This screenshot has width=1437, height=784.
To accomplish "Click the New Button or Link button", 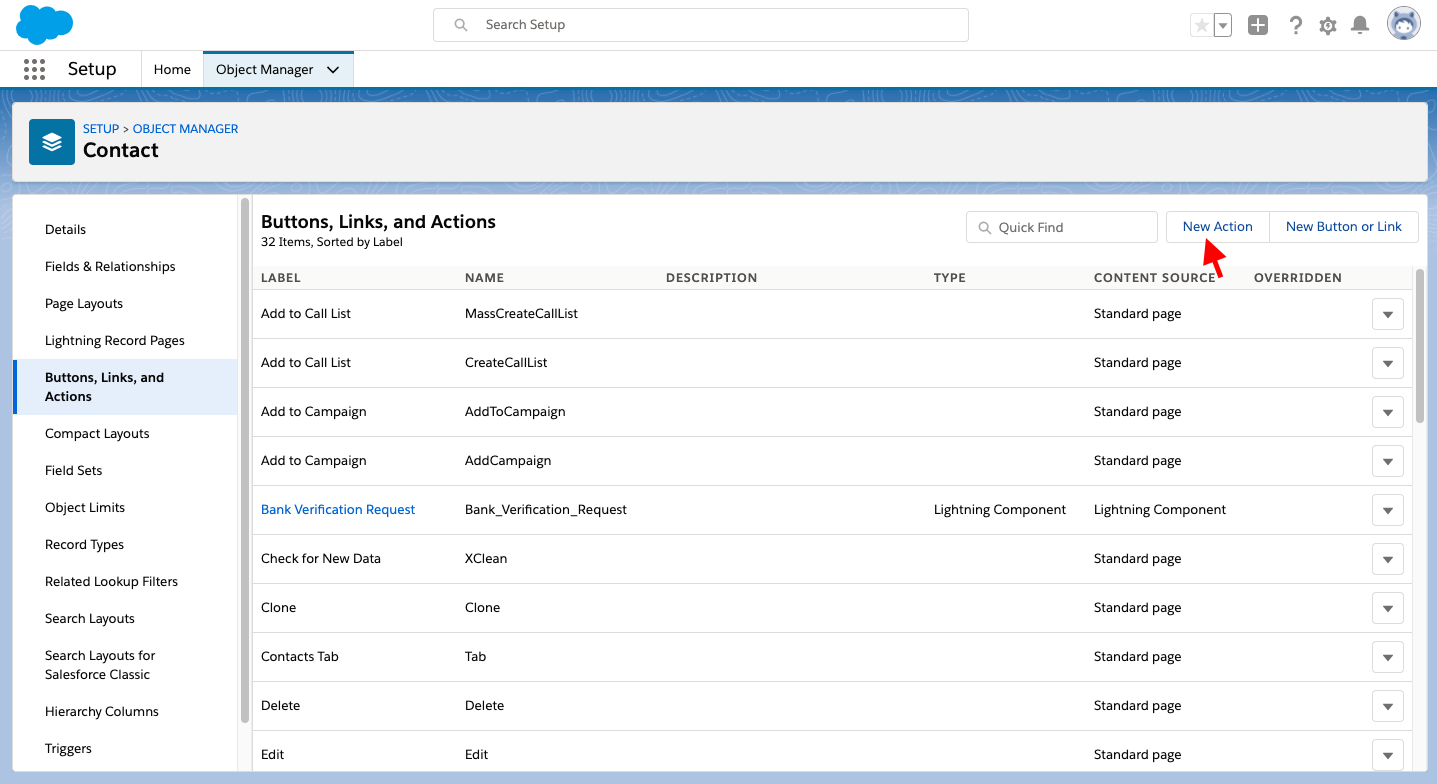I will pos(1344,227).
